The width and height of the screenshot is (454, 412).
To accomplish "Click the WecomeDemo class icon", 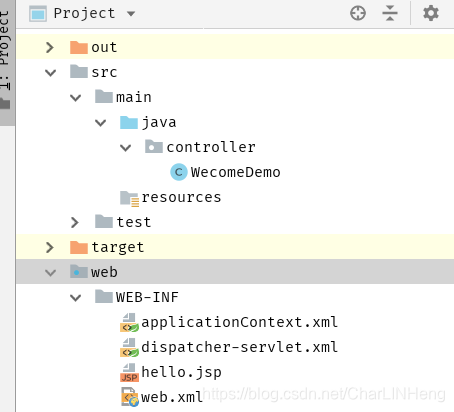I will 179,172.
